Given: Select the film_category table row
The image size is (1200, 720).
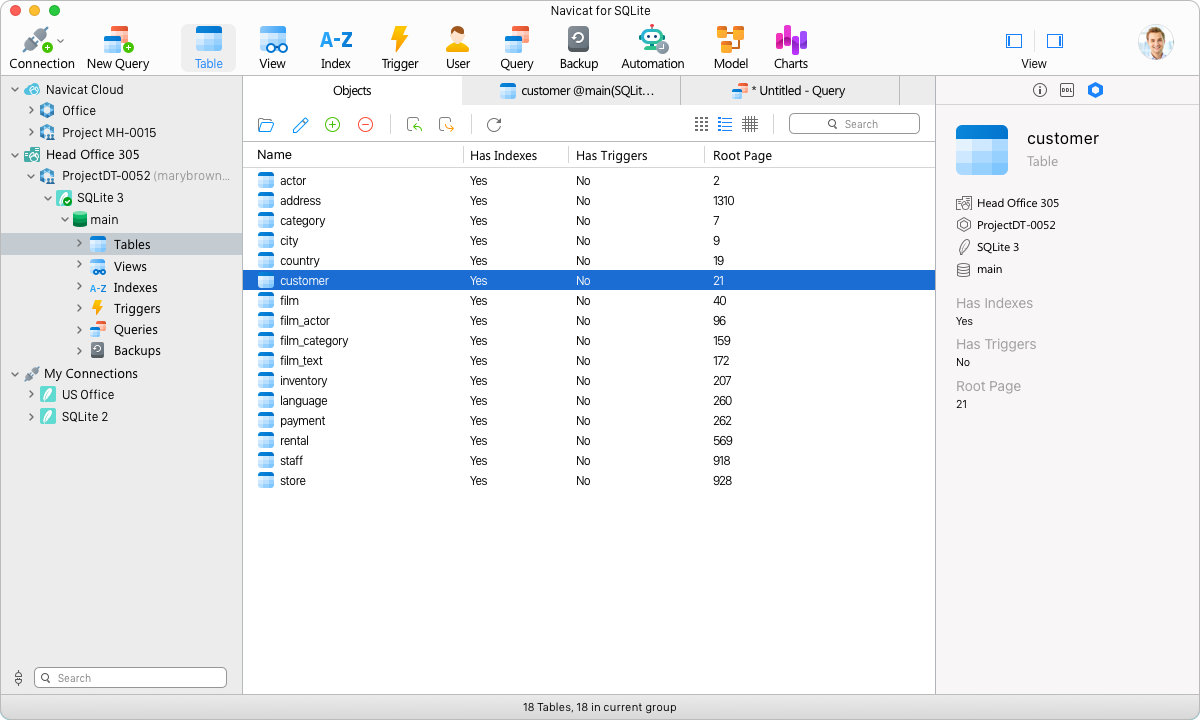Looking at the screenshot, I should (589, 341).
